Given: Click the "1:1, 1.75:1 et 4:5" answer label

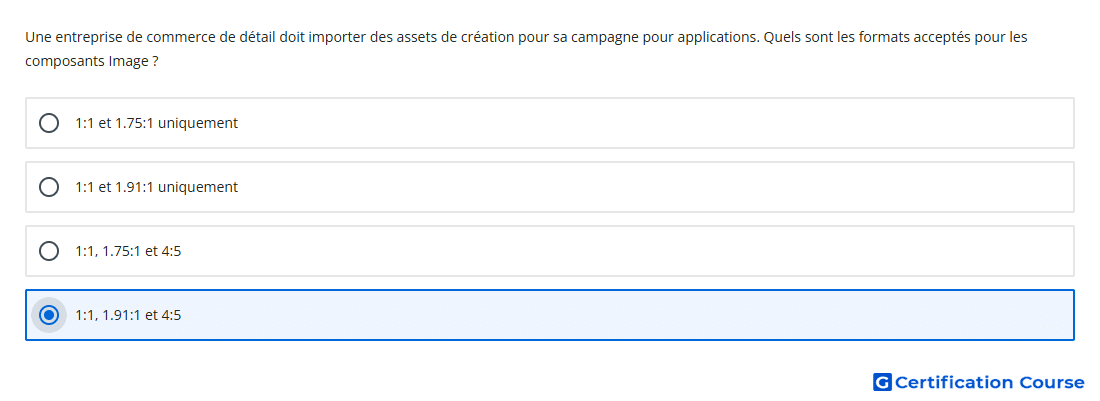Looking at the screenshot, I should tap(128, 251).
